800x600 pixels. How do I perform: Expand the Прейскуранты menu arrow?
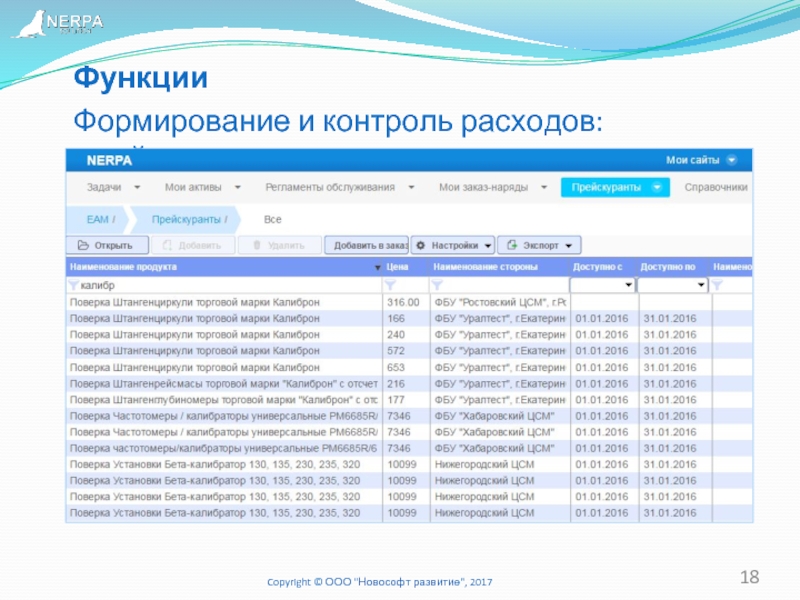656,187
